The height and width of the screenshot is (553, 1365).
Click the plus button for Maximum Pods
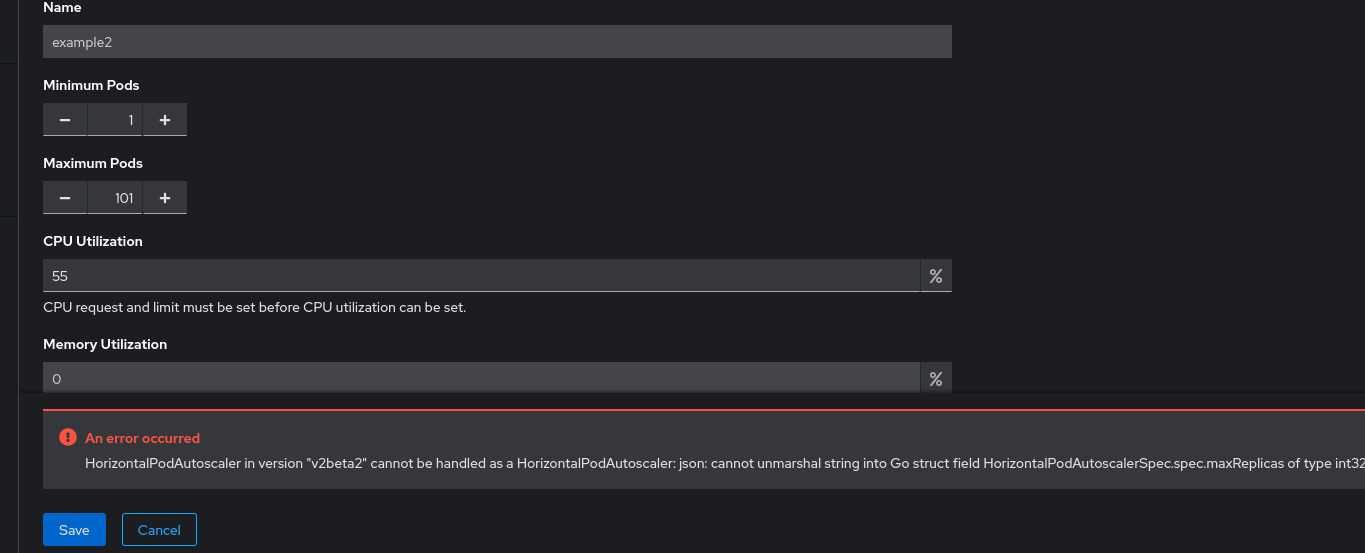(165, 198)
